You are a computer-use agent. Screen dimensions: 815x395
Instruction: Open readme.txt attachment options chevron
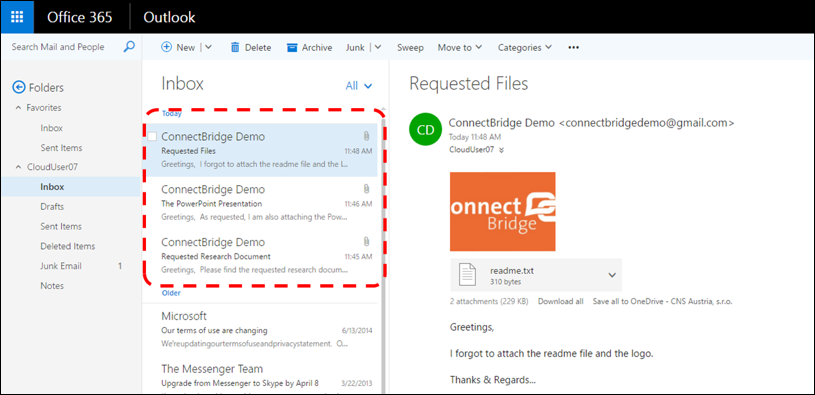pos(612,275)
